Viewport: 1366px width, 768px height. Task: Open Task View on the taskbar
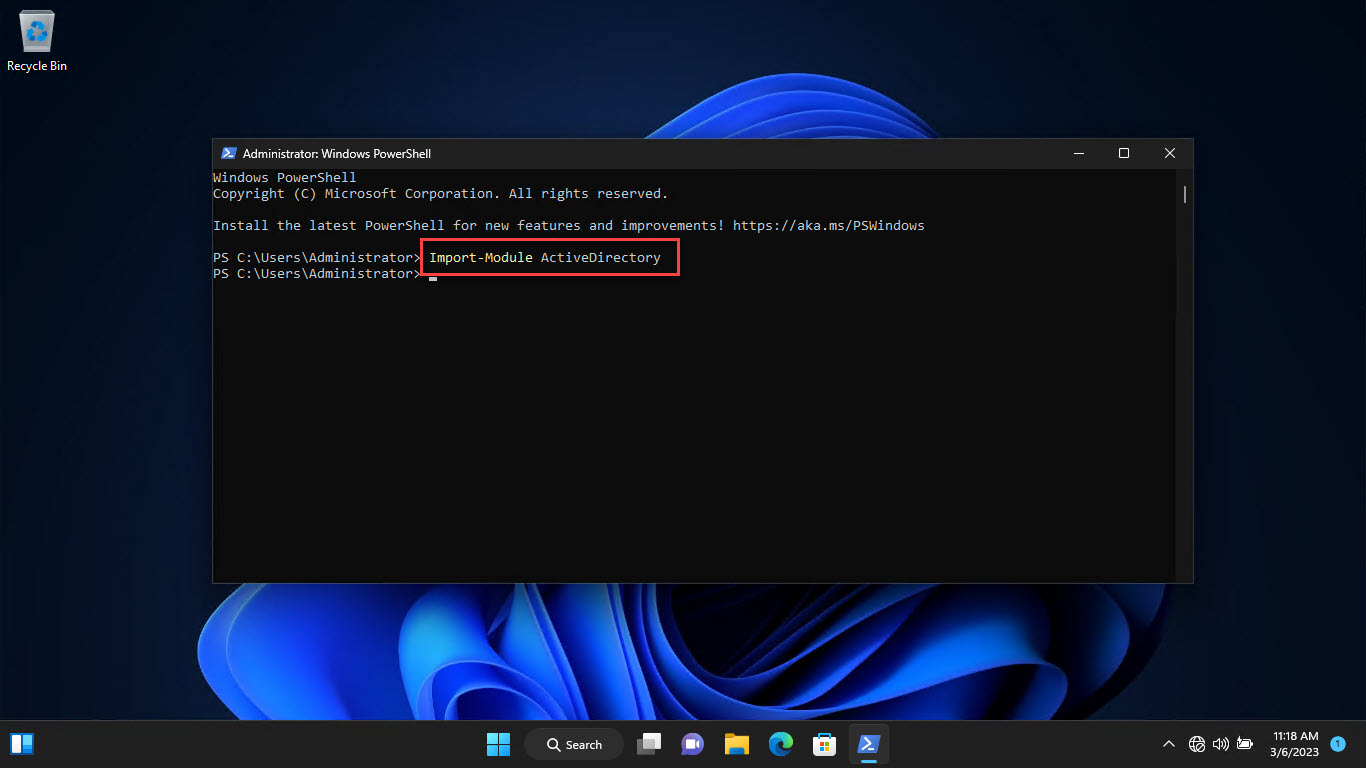click(x=649, y=744)
